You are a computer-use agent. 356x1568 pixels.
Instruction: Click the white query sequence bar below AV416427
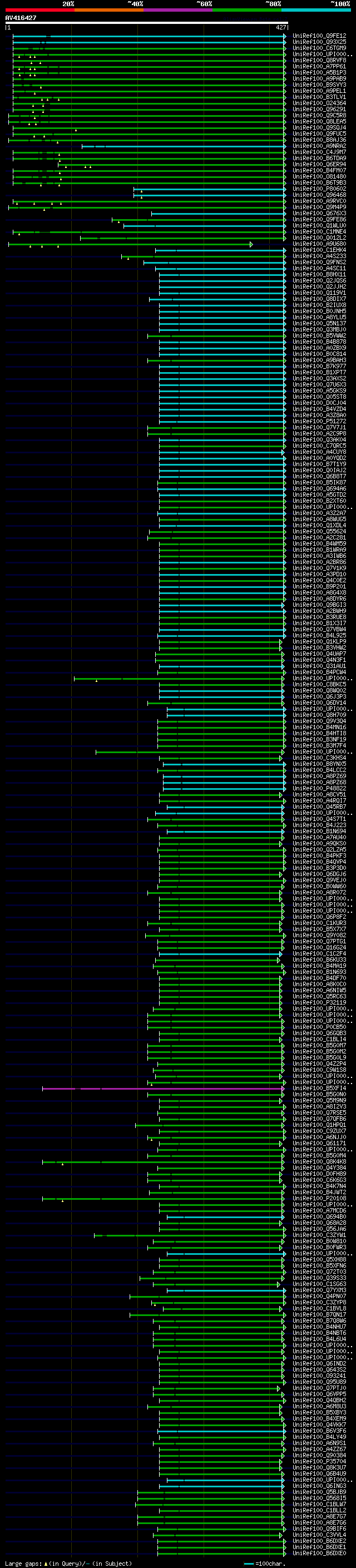coord(147,23)
